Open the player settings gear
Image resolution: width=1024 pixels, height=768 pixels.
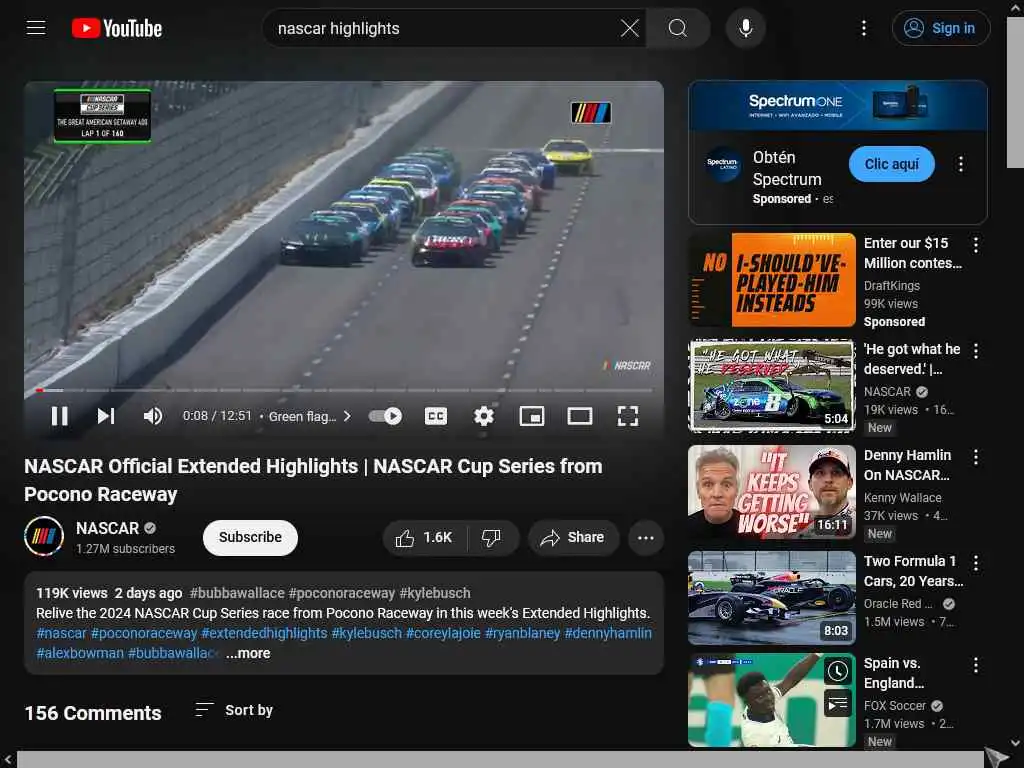[484, 416]
